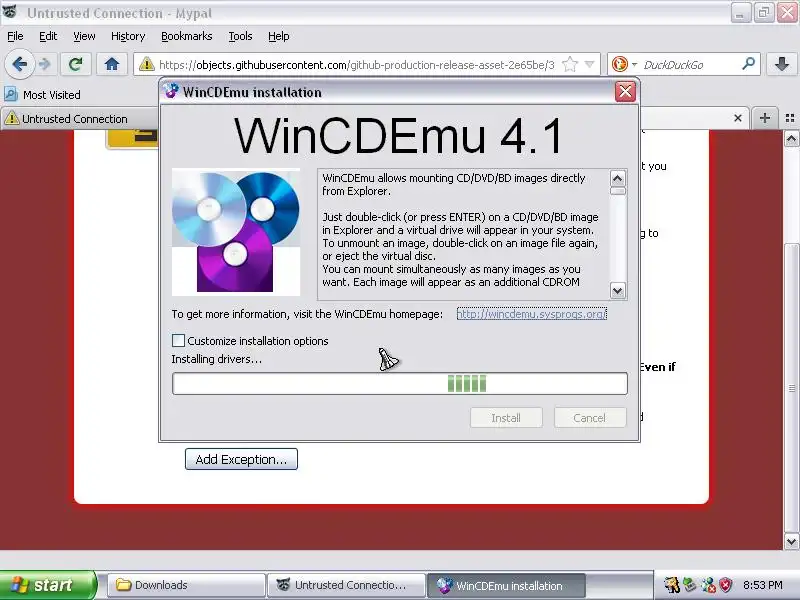Open the WinCDEmu homepage link
The height and width of the screenshot is (600, 800).
[x=531, y=314]
